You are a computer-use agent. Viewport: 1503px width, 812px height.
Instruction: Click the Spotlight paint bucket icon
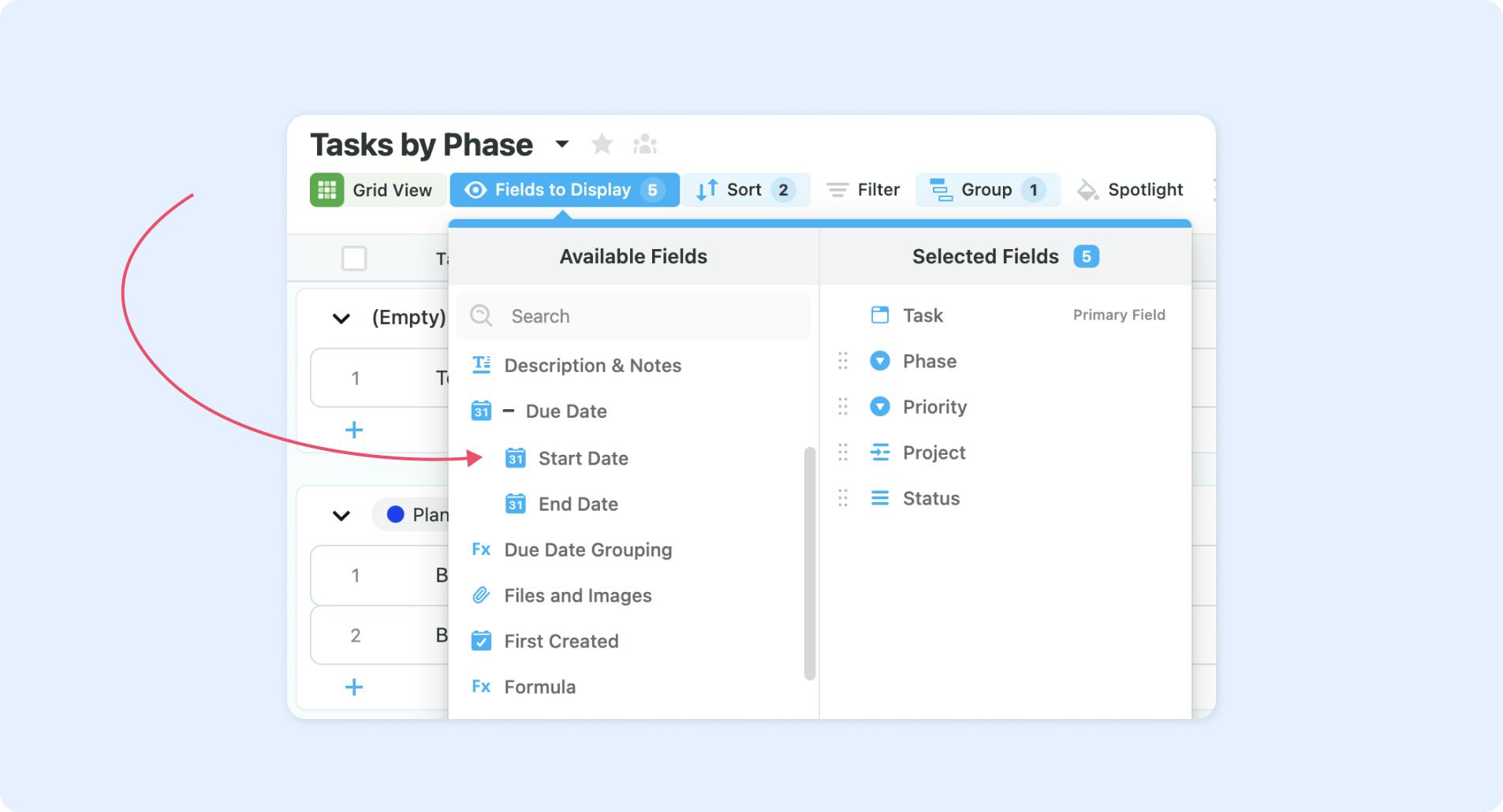[1087, 190]
